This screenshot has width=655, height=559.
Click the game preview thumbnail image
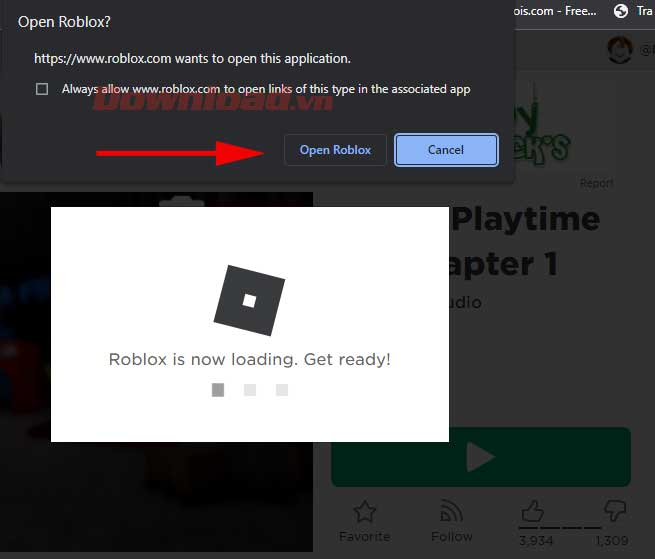156,372
